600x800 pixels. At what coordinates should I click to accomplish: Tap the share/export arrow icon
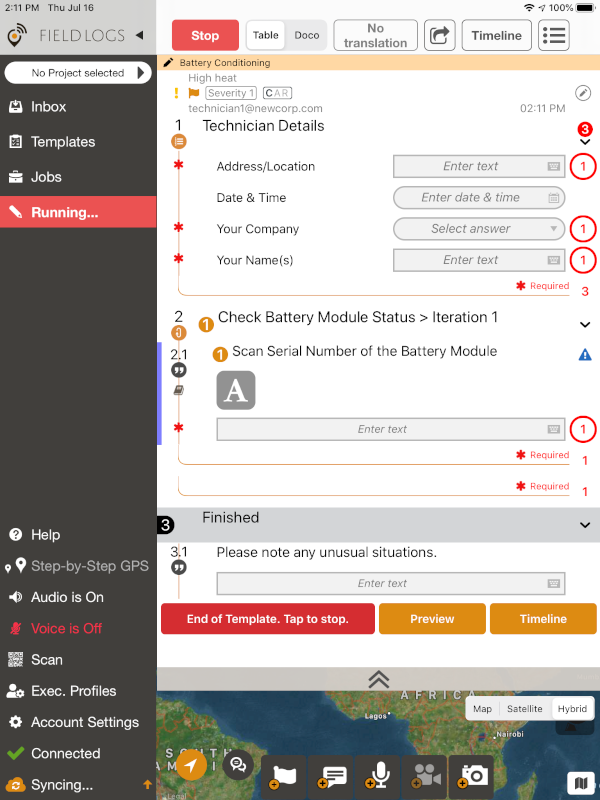[439, 35]
